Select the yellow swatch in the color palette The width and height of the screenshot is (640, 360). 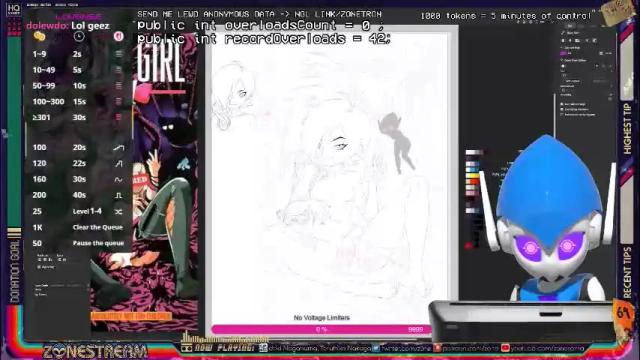(473, 176)
